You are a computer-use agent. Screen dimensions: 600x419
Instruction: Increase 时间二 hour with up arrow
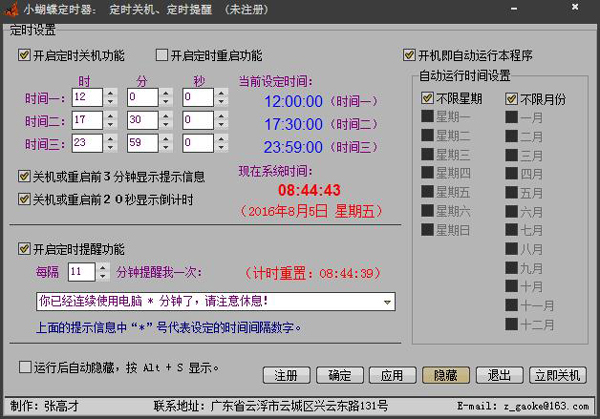tap(111, 116)
